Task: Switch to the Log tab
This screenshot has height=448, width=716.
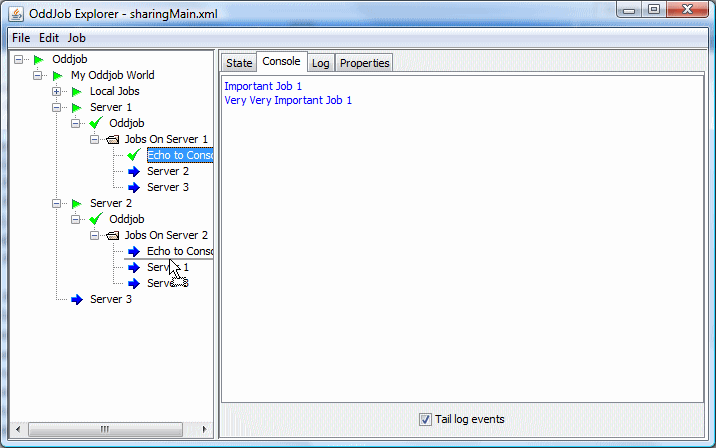Action: point(320,63)
